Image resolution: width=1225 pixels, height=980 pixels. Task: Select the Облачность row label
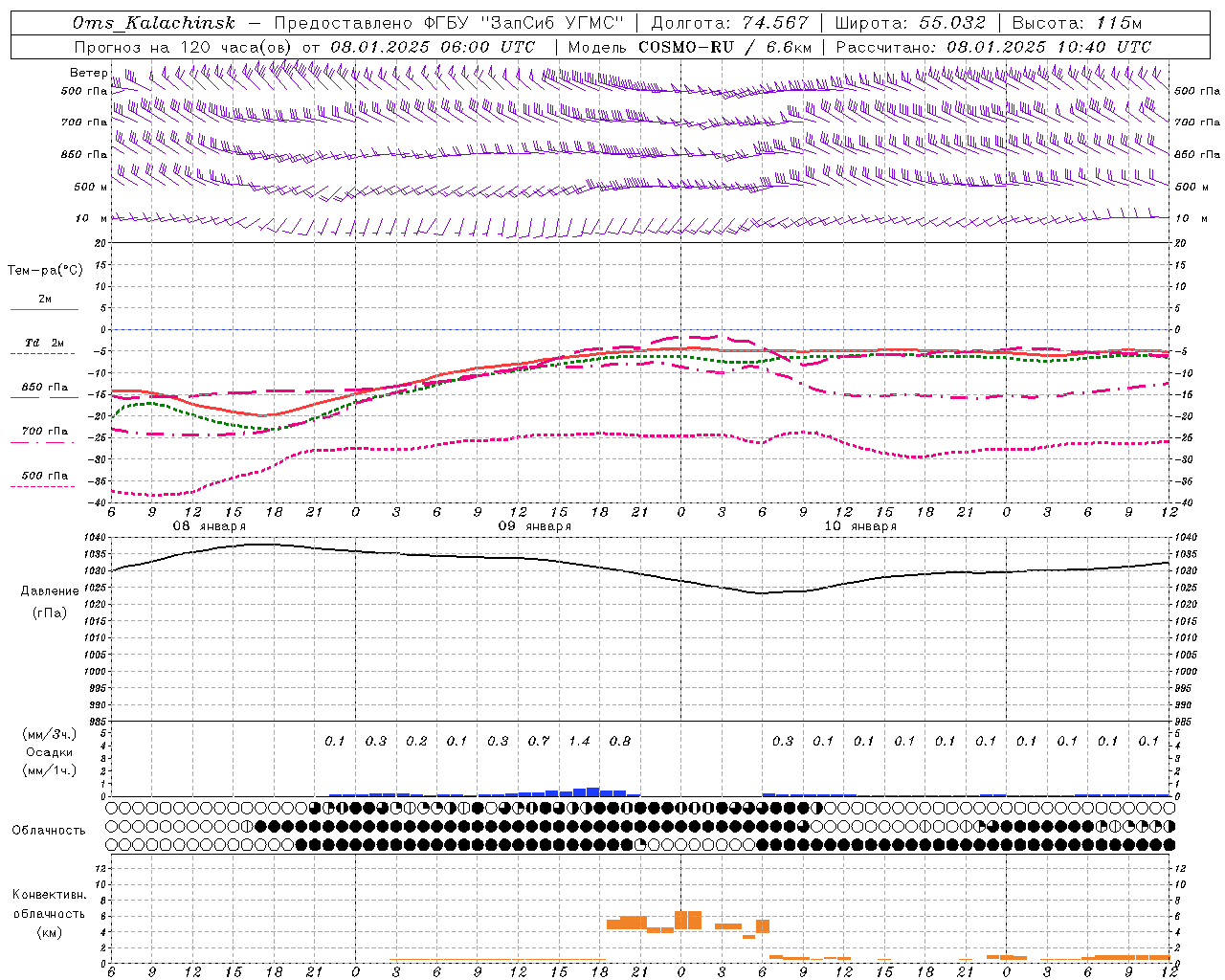(x=49, y=831)
